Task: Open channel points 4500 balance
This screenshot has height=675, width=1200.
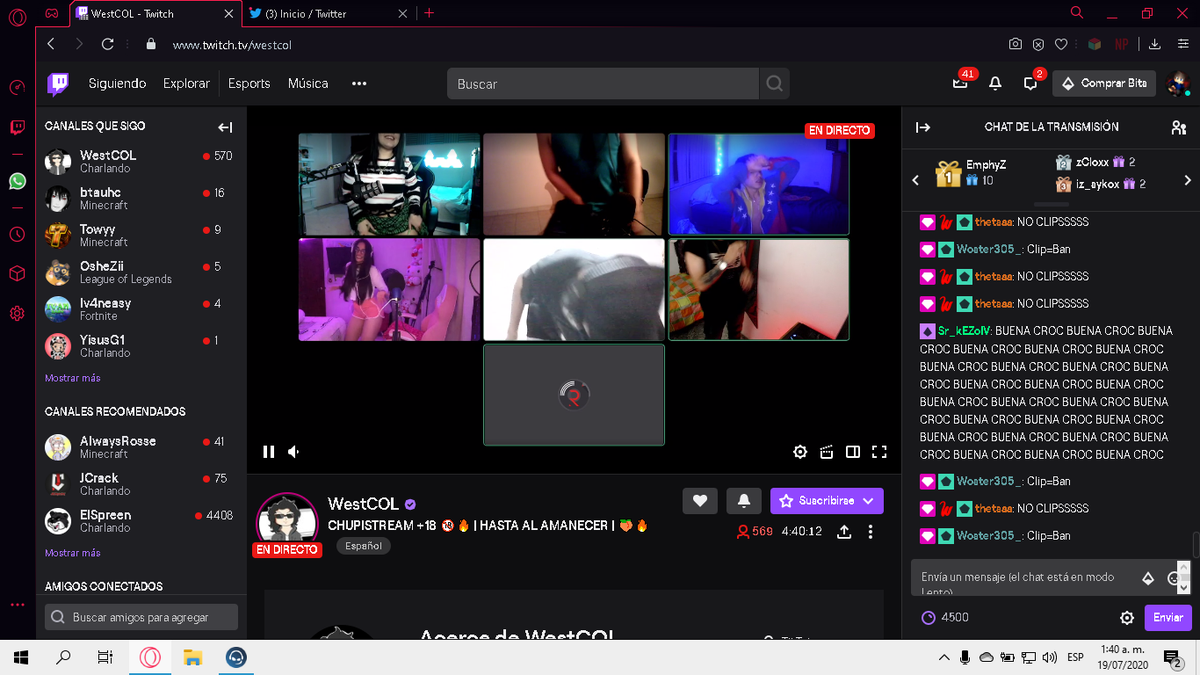Action: click(945, 618)
